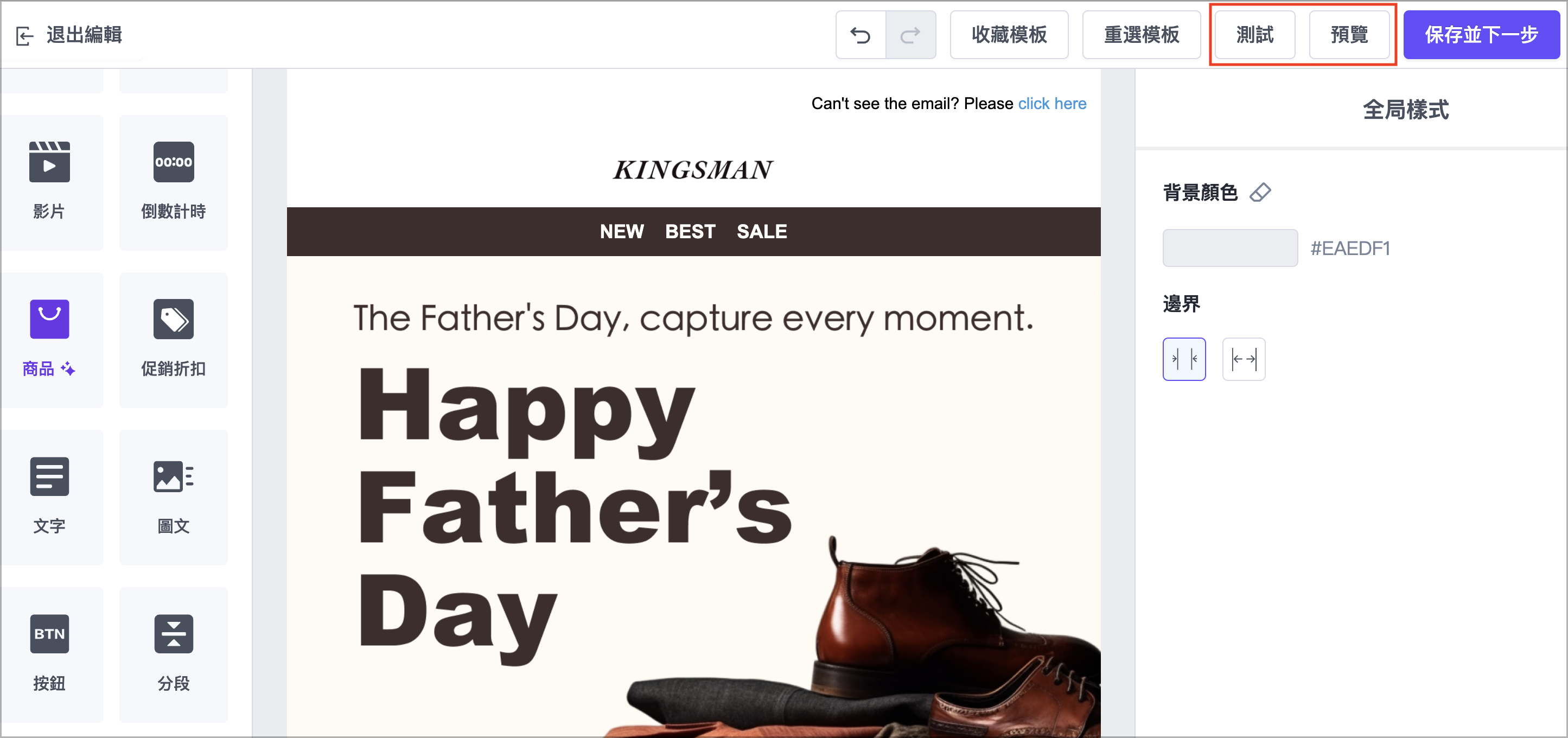Select the SALE navigation item

[761, 231]
